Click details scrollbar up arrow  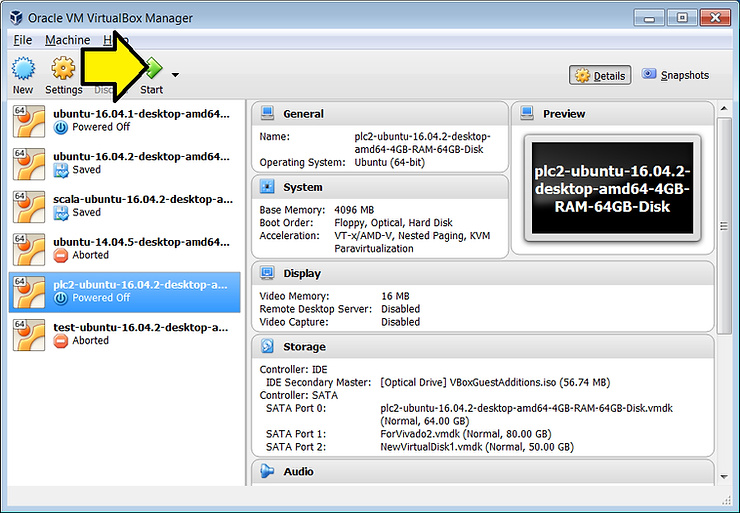724,109
